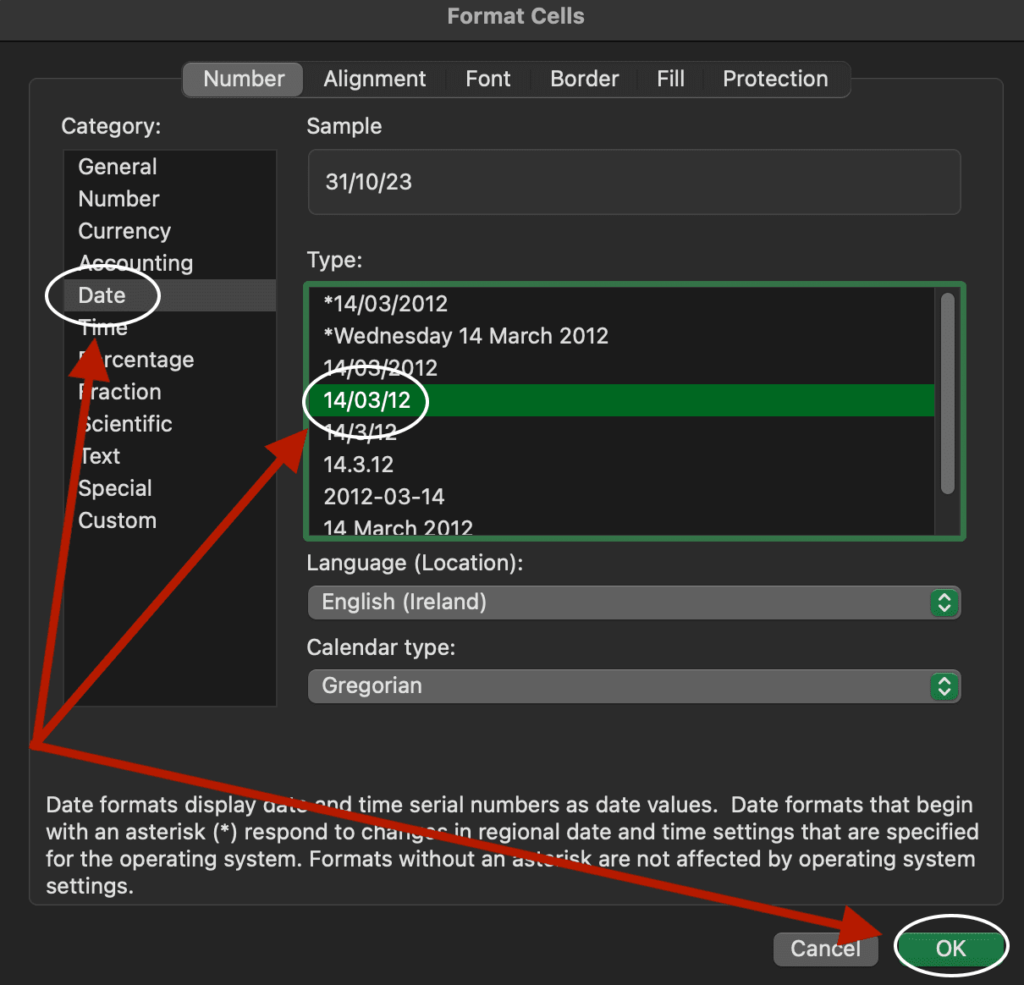Choose the General category

(118, 167)
